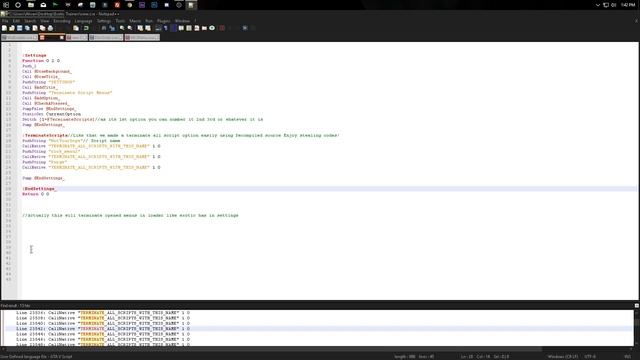Switch to the fifth document tab

click(142, 38)
